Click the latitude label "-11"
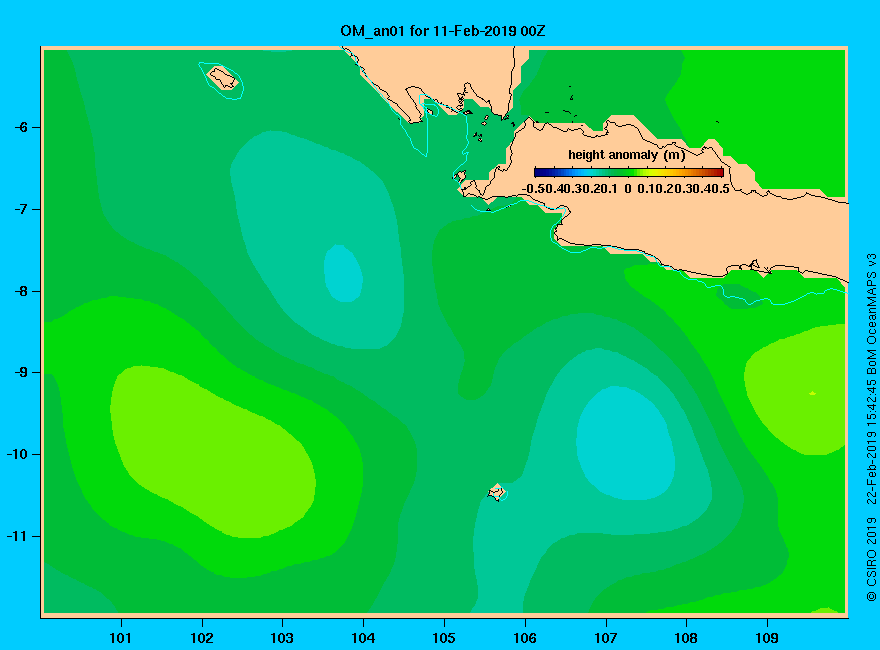This screenshot has height=650, width=880. 17,536
